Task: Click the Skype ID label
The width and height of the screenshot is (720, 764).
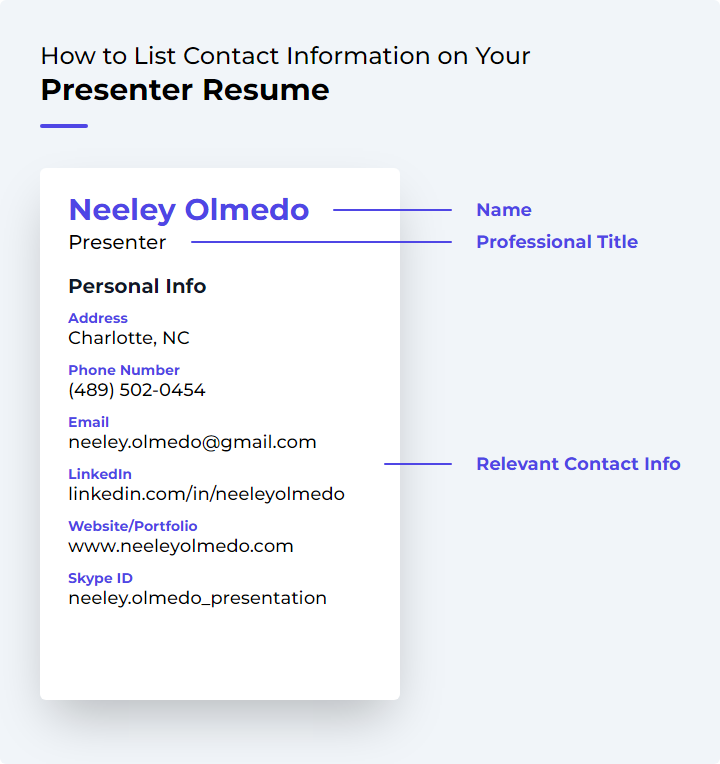Action: pyautogui.click(x=100, y=578)
